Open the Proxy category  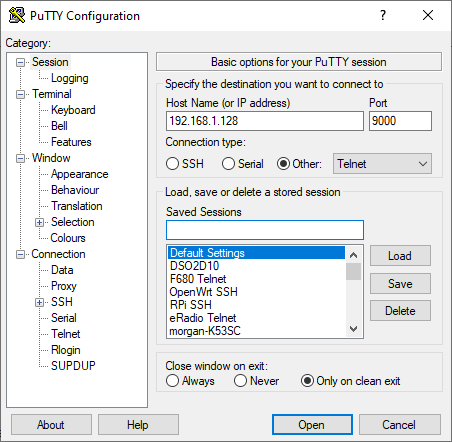tap(64, 286)
